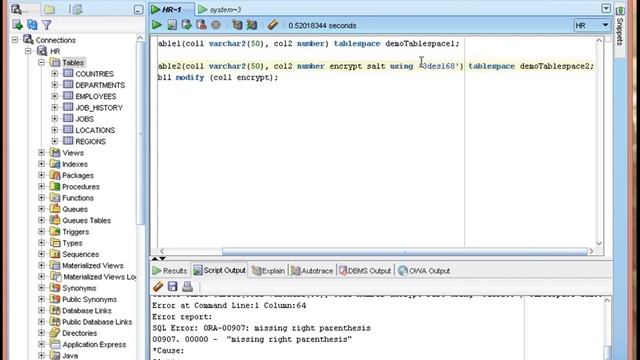Click the gray Cancel icon

(x=216, y=25)
